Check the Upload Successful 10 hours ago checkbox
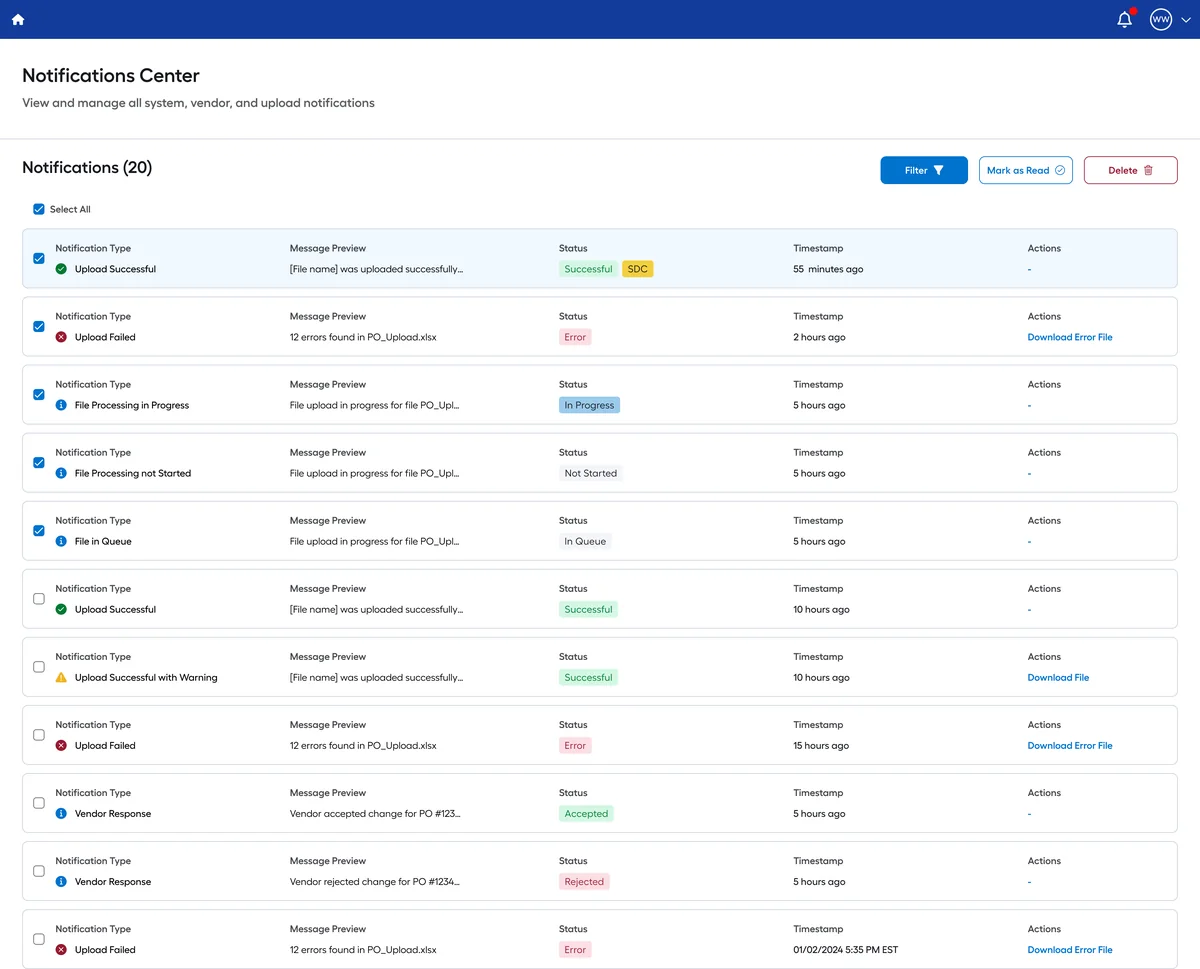 click(x=39, y=598)
